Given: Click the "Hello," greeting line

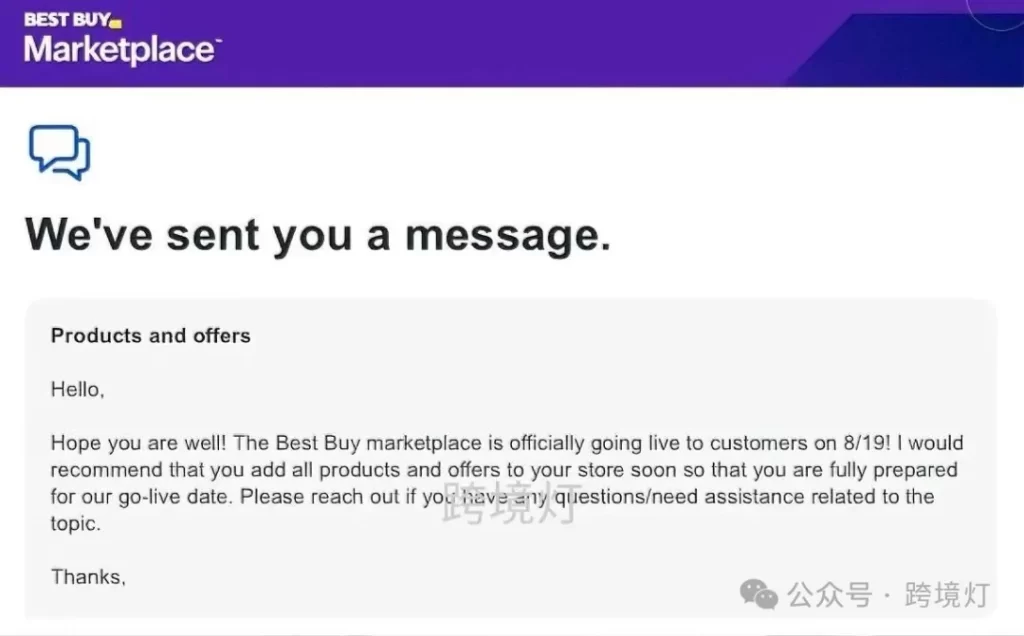Looking at the screenshot, I should (78, 390).
